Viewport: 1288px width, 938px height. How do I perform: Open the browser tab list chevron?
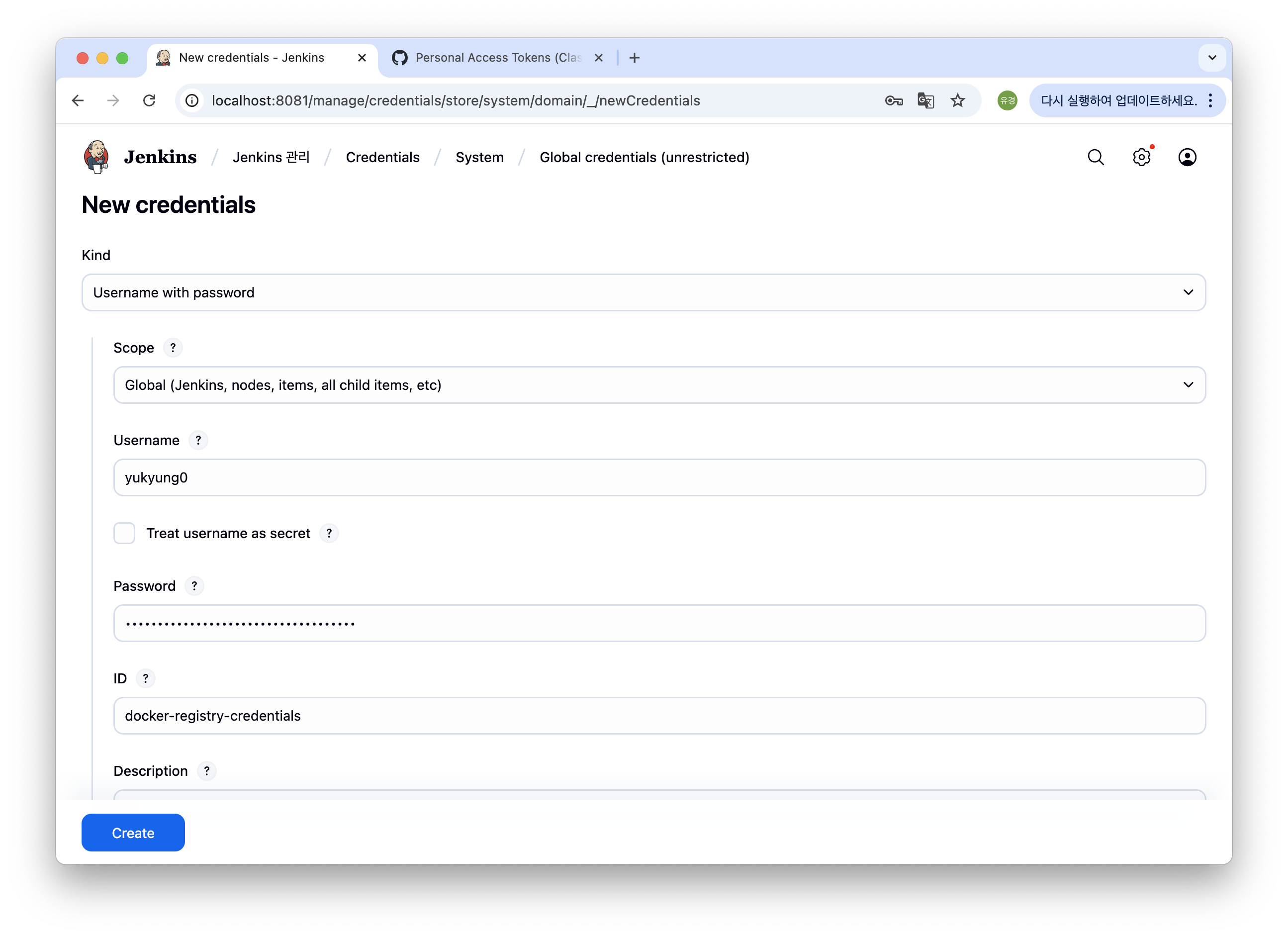(1212, 57)
